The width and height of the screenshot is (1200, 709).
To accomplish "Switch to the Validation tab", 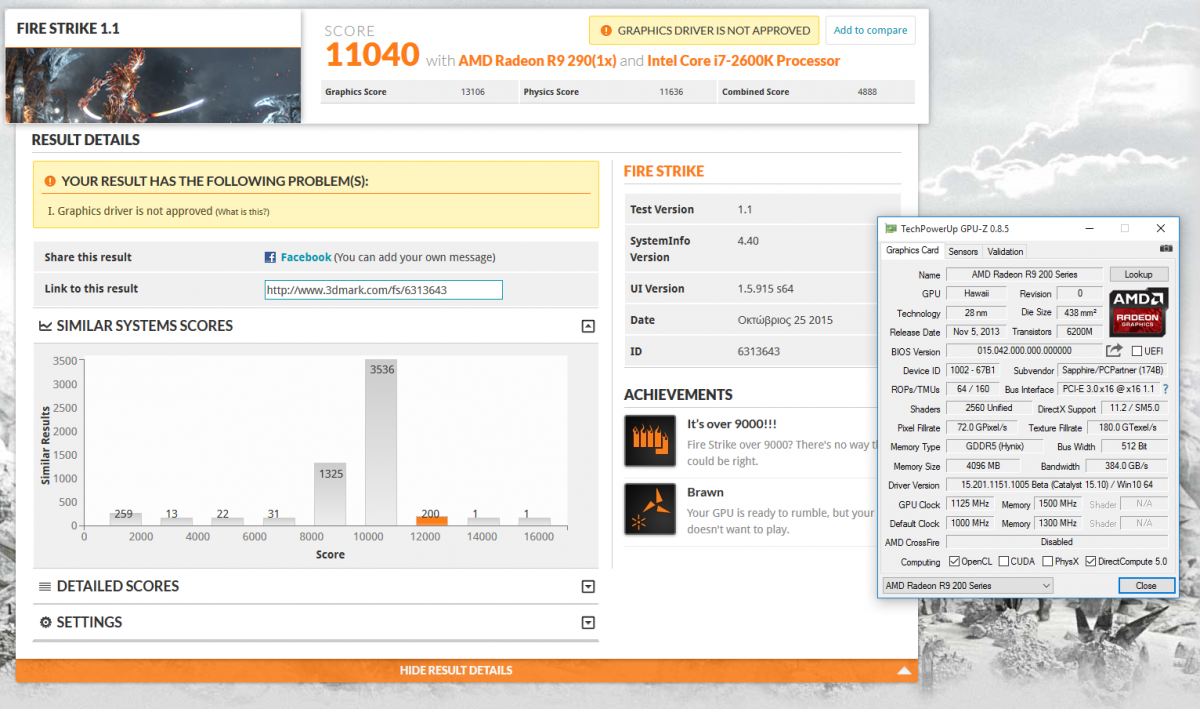I will tap(1005, 252).
